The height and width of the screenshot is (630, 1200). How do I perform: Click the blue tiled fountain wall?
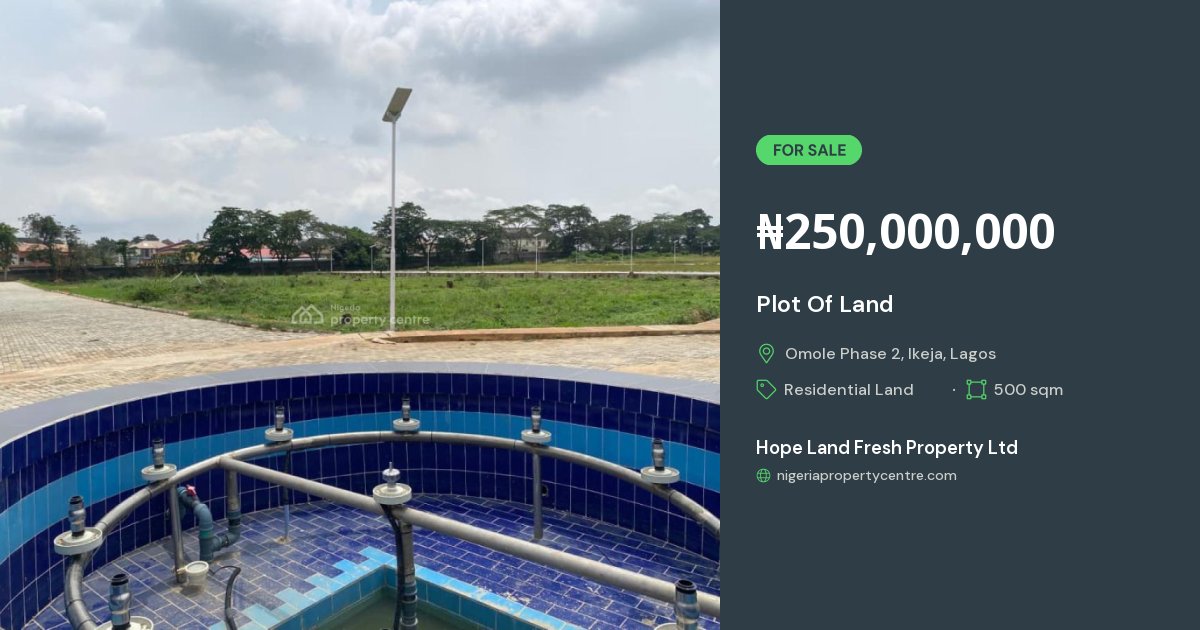point(360,412)
